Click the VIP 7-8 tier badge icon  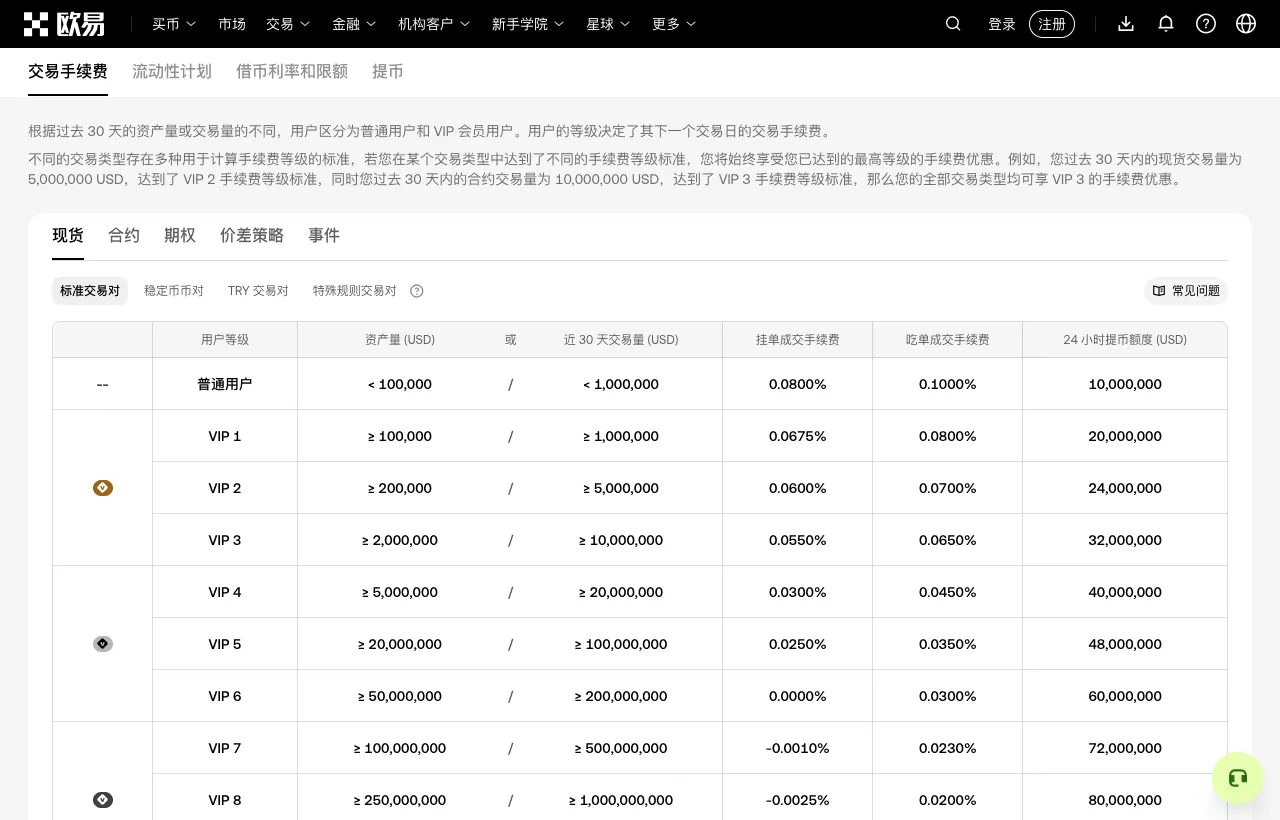pyautogui.click(x=103, y=800)
